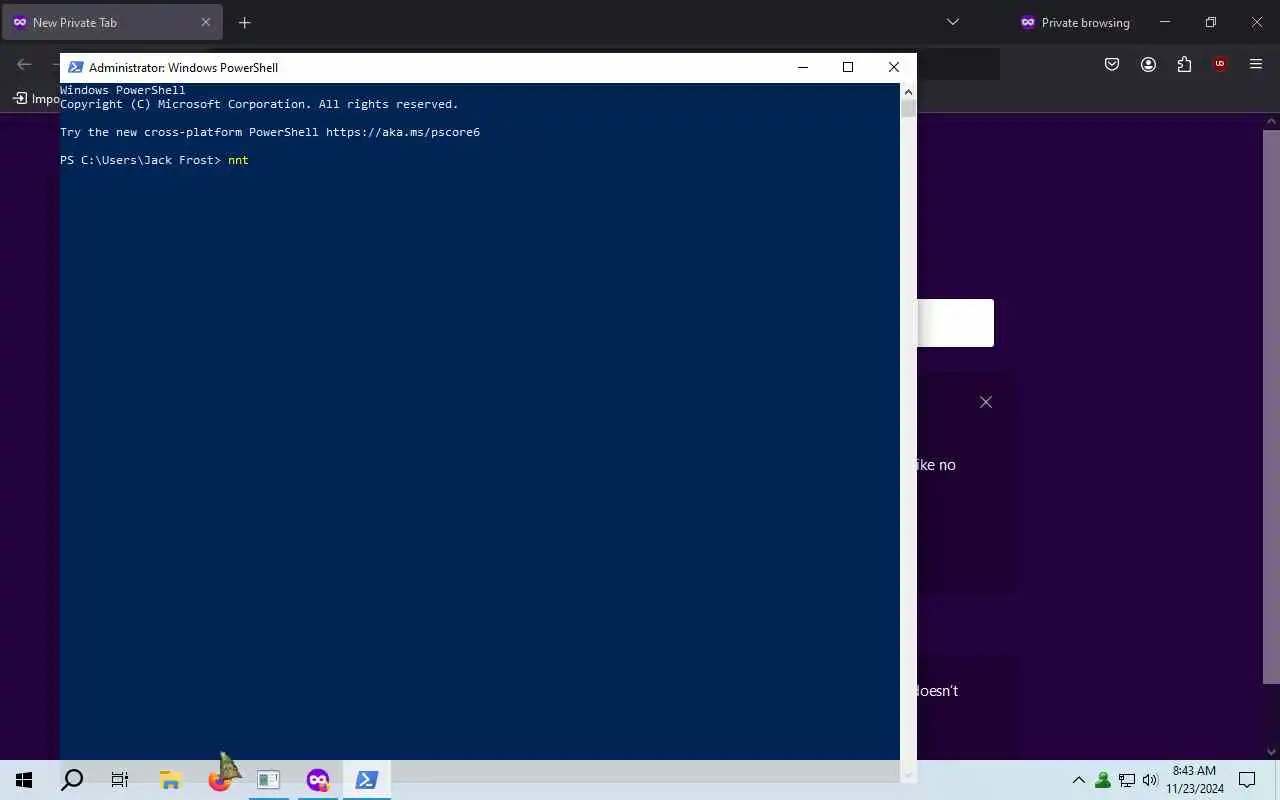Maximize the PowerShell window
The image size is (1280, 800).
point(848,67)
